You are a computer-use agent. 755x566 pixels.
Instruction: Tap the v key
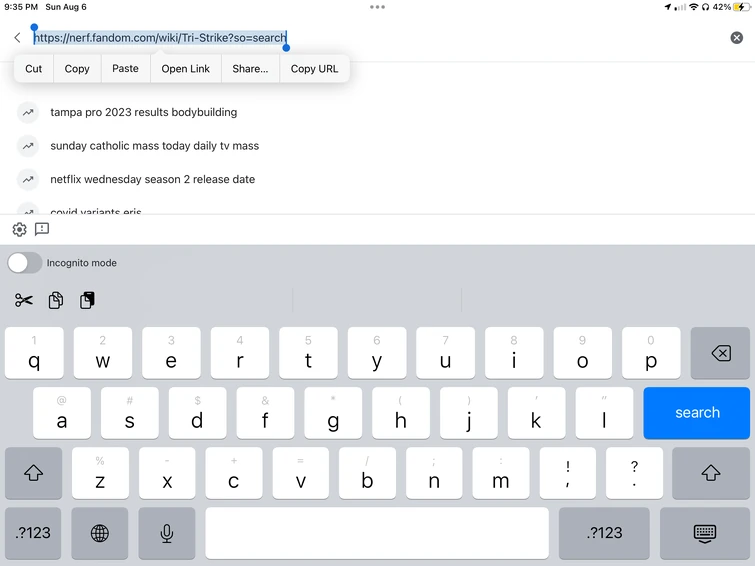pyautogui.click(x=300, y=473)
